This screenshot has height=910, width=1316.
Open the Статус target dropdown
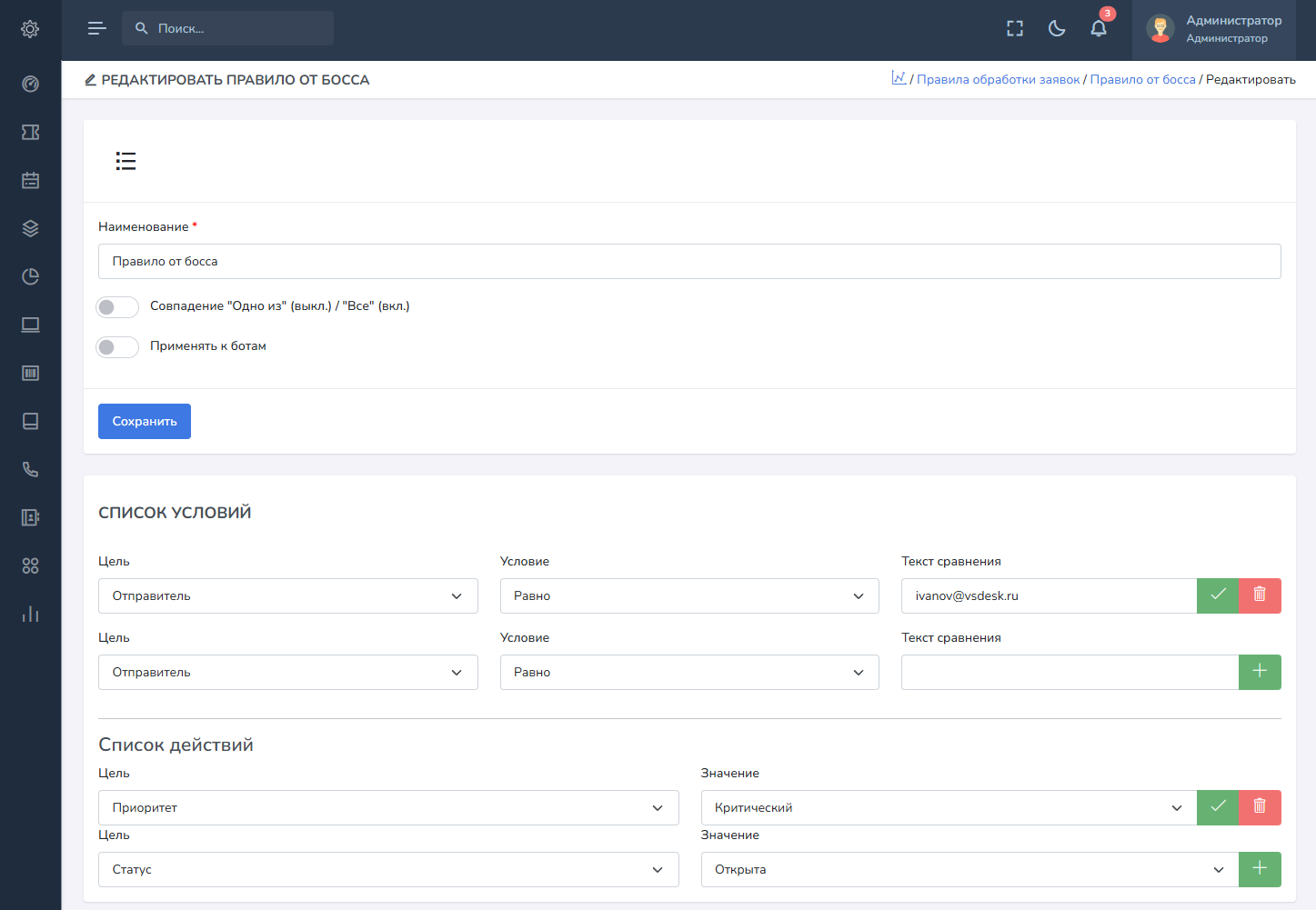point(388,869)
